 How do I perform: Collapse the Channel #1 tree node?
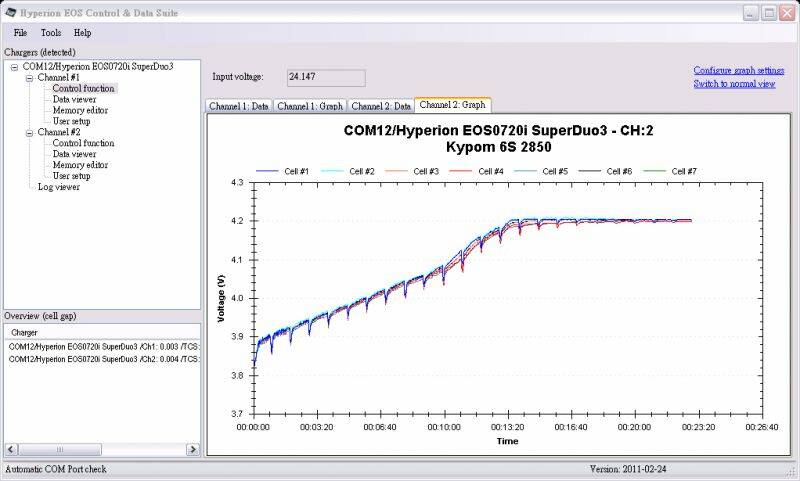pyautogui.click(x=30, y=78)
